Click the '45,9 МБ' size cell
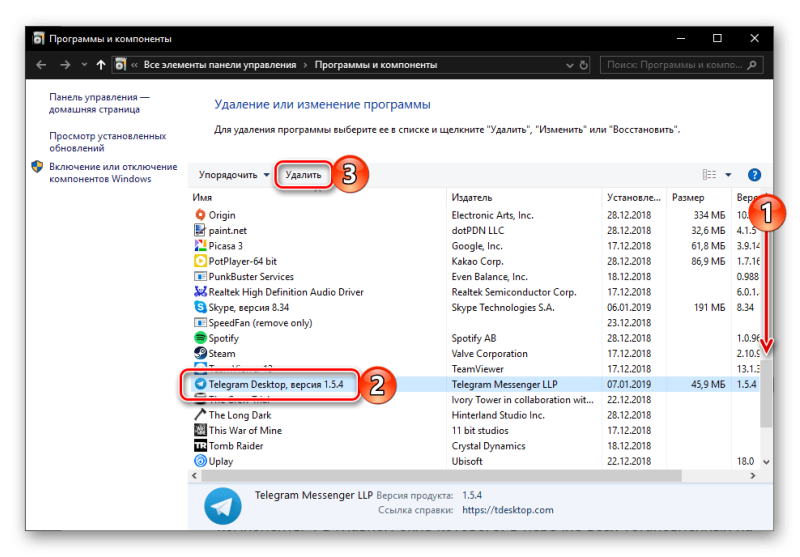The width and height of the screenshot is (800, 557). [x=708, y=384]
